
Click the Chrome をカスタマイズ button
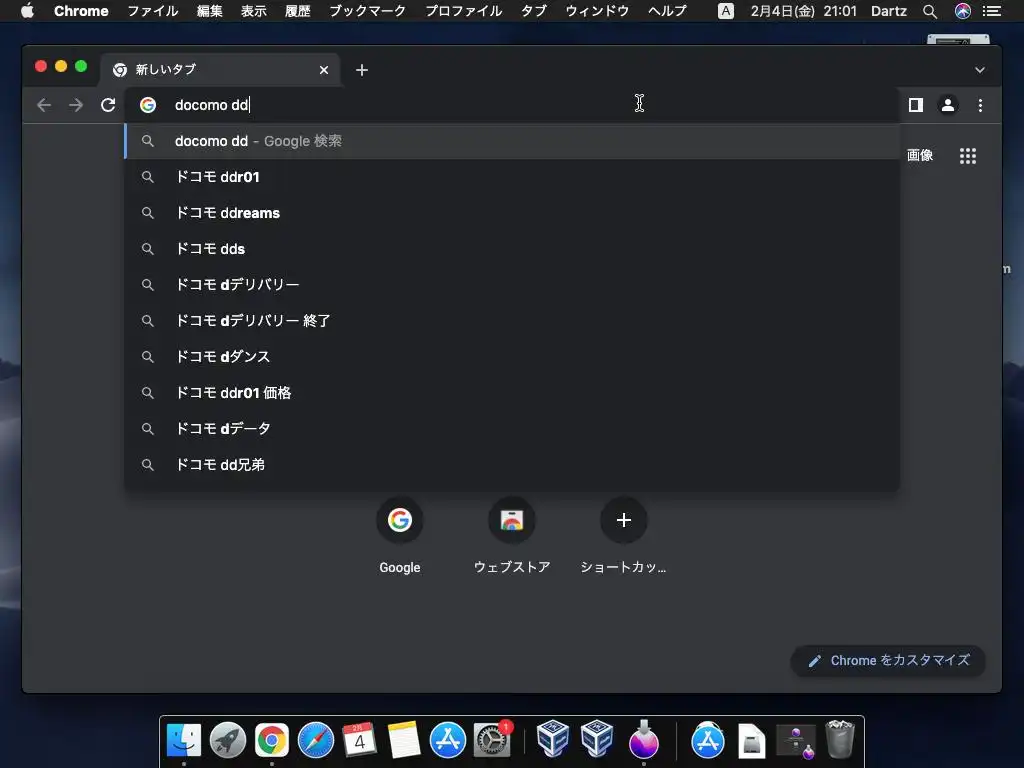click(888, 661)
